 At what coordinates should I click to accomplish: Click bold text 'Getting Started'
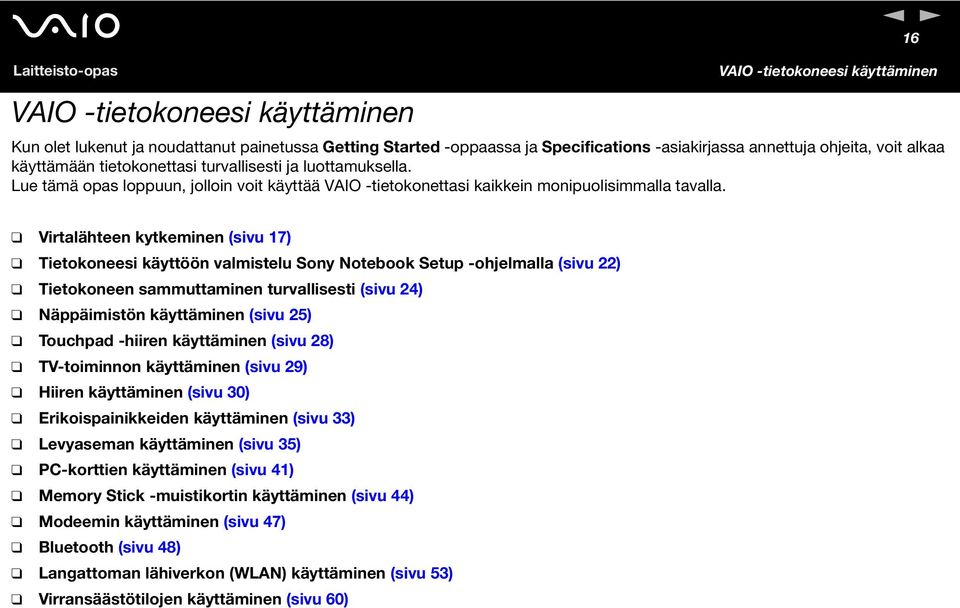tap(381, 148)
